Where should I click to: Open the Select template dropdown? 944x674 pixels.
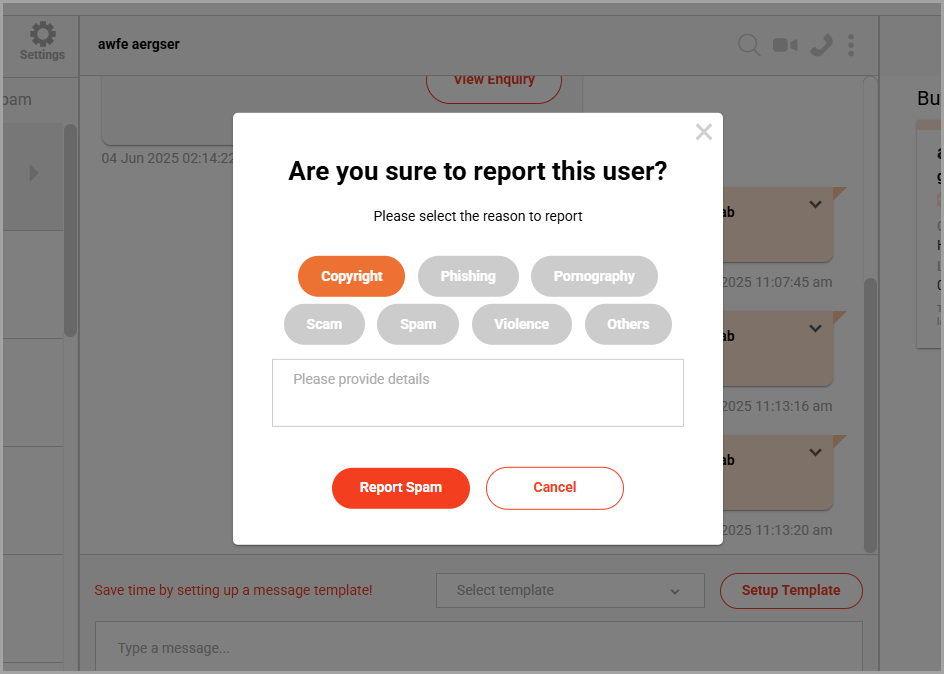click(x=570, y=590)
